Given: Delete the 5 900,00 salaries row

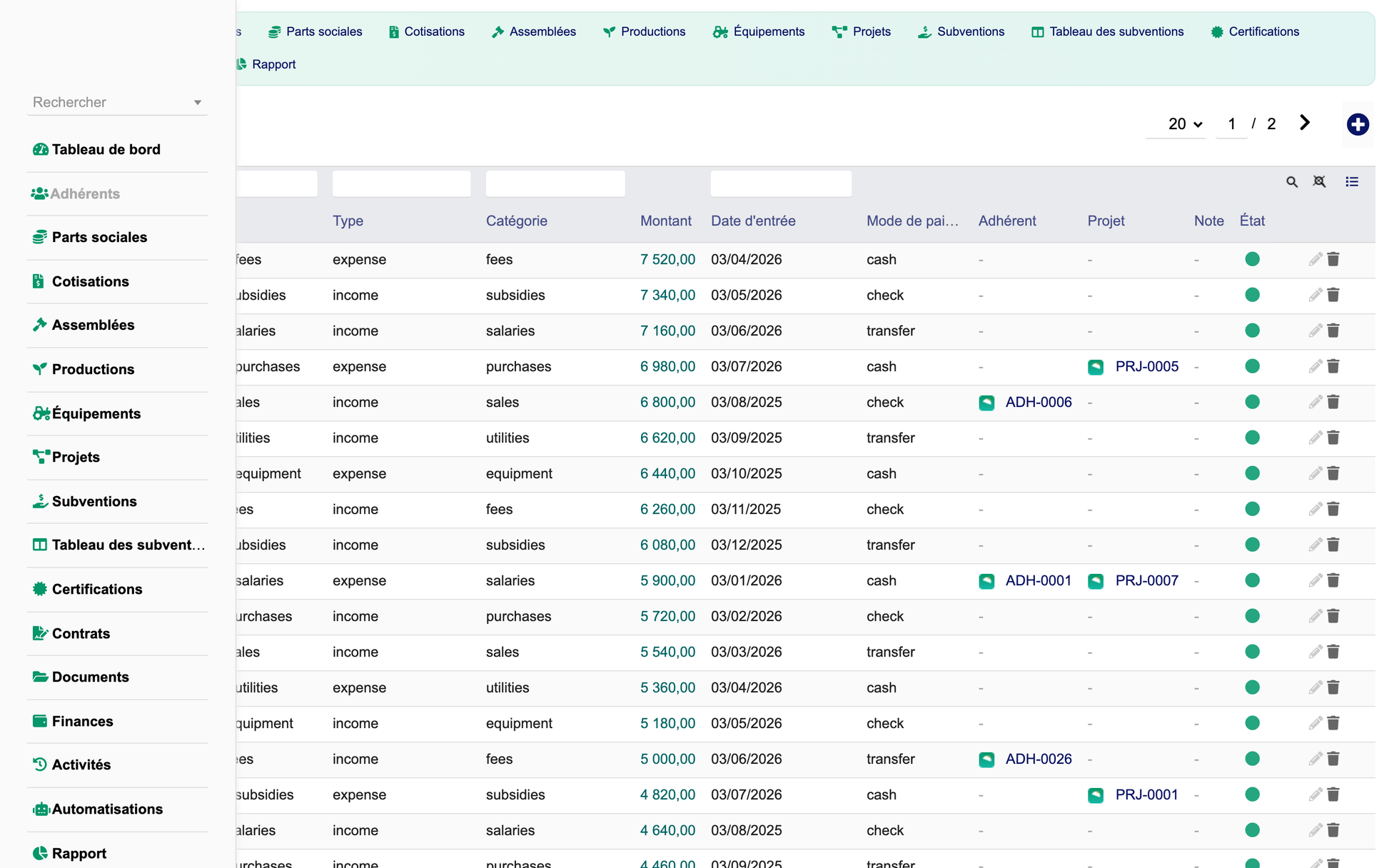Looking at the screenshot, I should (x=1333, y=580).
